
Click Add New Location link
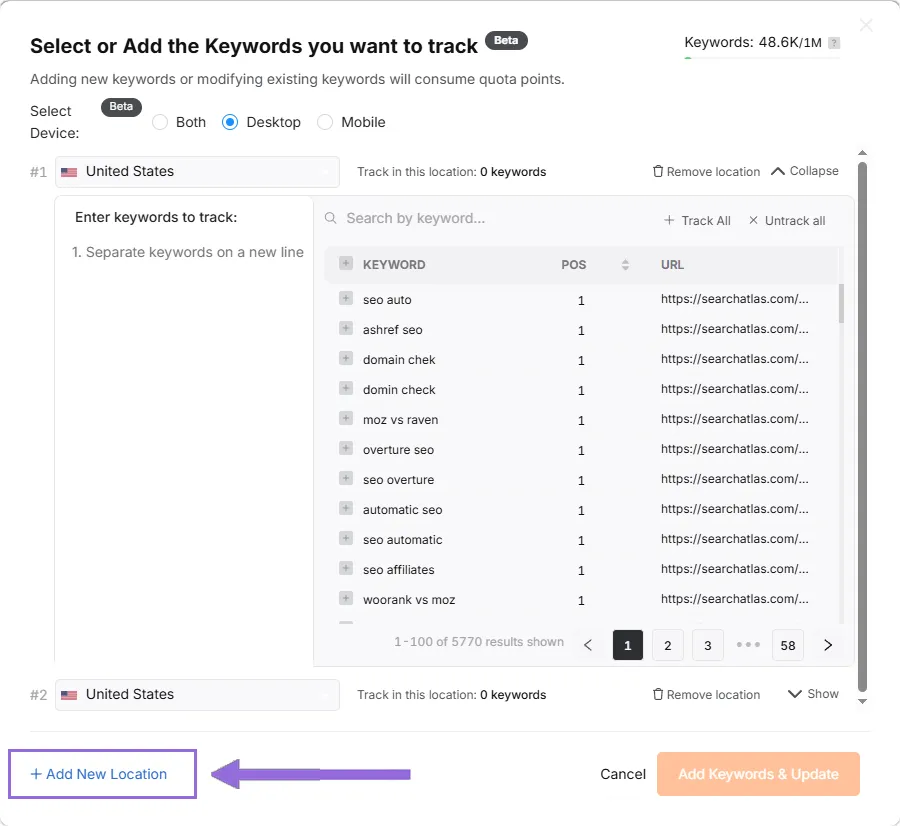99,774
